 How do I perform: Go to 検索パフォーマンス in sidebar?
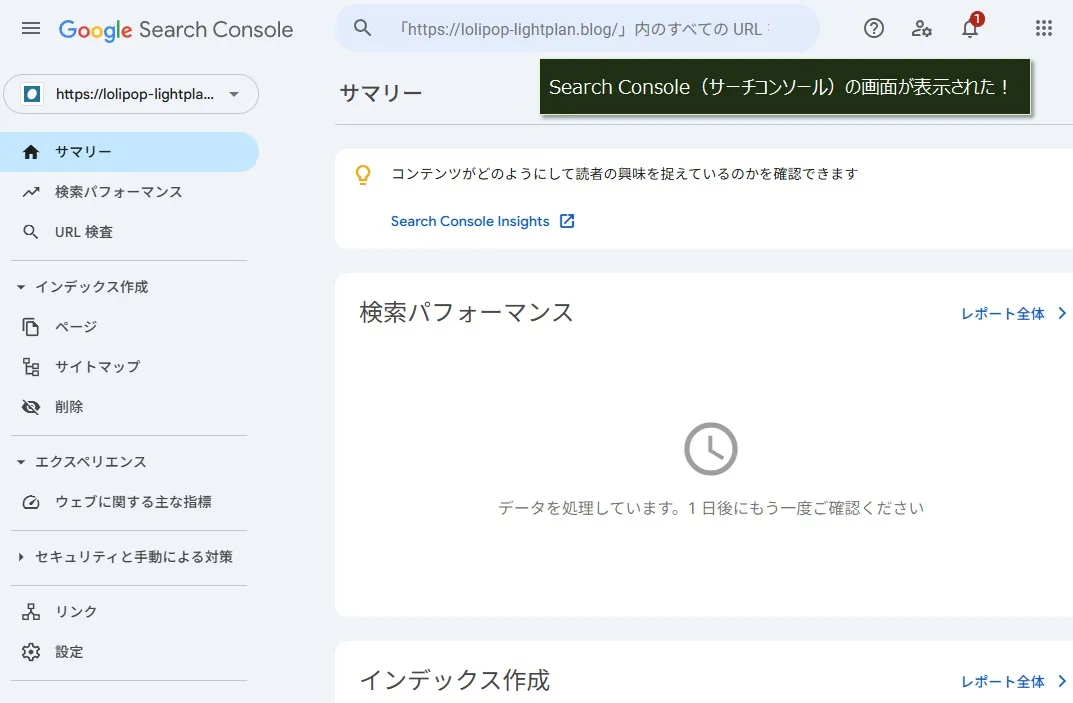[118, 192]
